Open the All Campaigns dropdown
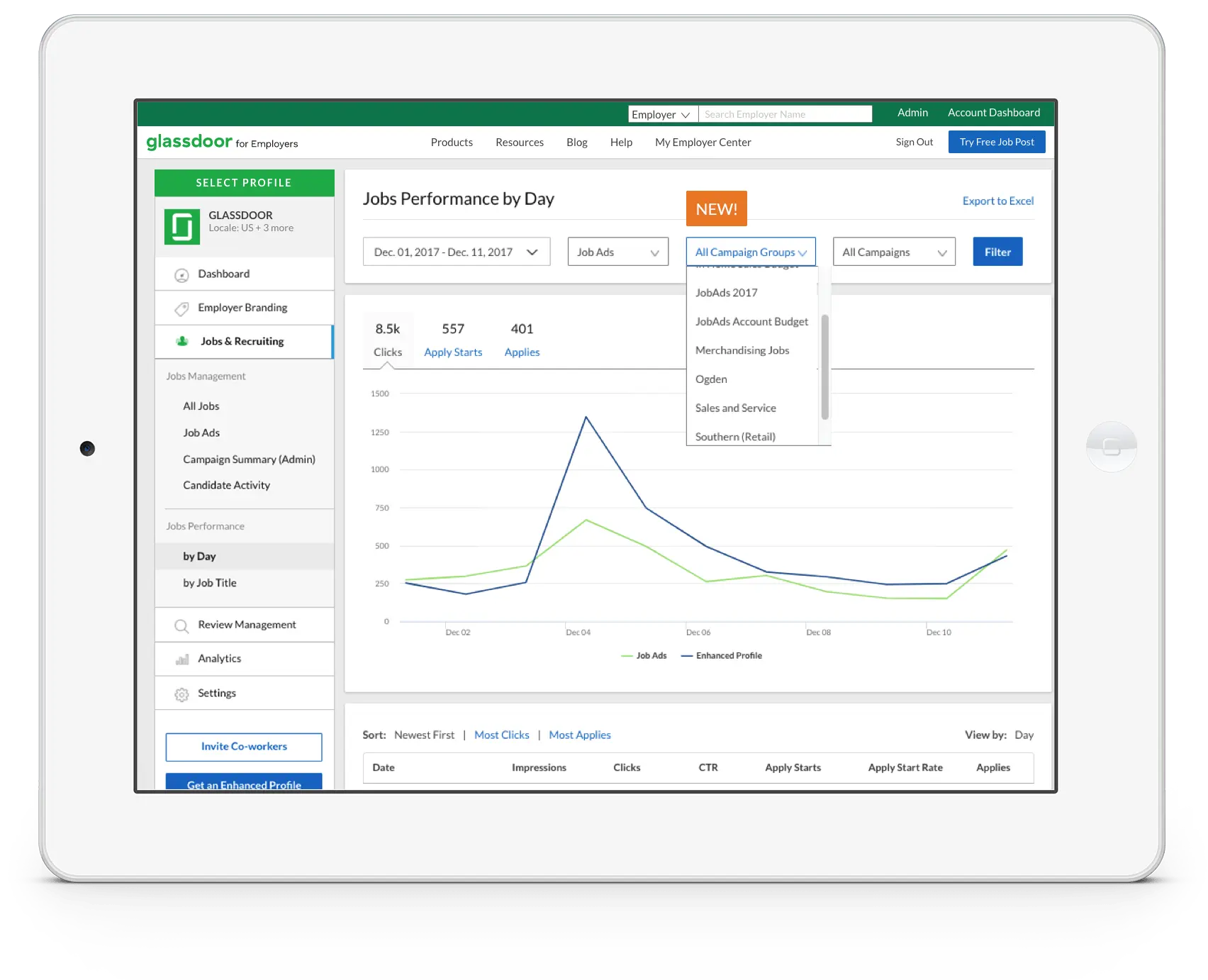The height and width of the screenshot is (980, 1208). 894,252
